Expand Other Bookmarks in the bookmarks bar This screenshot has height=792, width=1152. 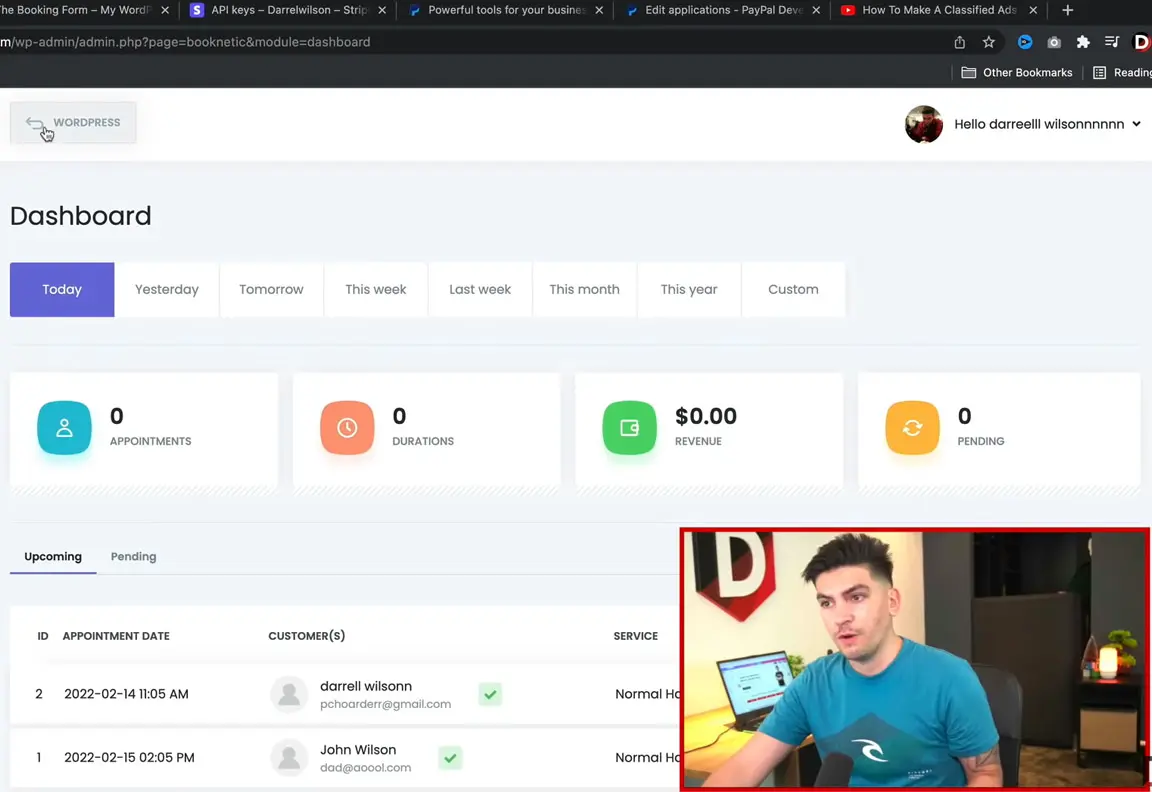point(1016,72)
